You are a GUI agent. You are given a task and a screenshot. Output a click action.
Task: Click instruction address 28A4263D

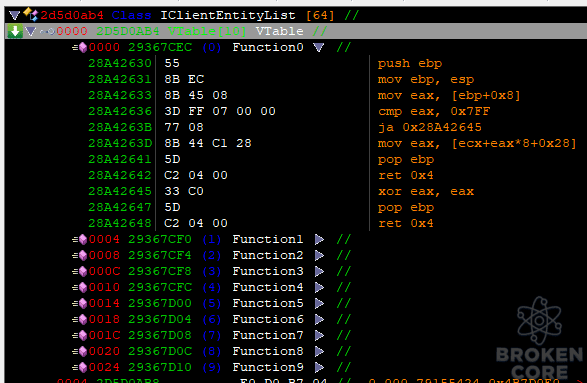120,144
